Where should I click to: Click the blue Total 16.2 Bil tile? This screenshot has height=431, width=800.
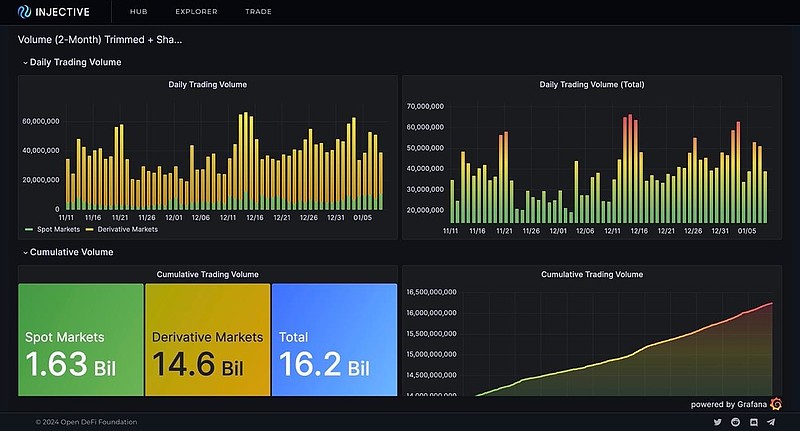pos(334,340)
